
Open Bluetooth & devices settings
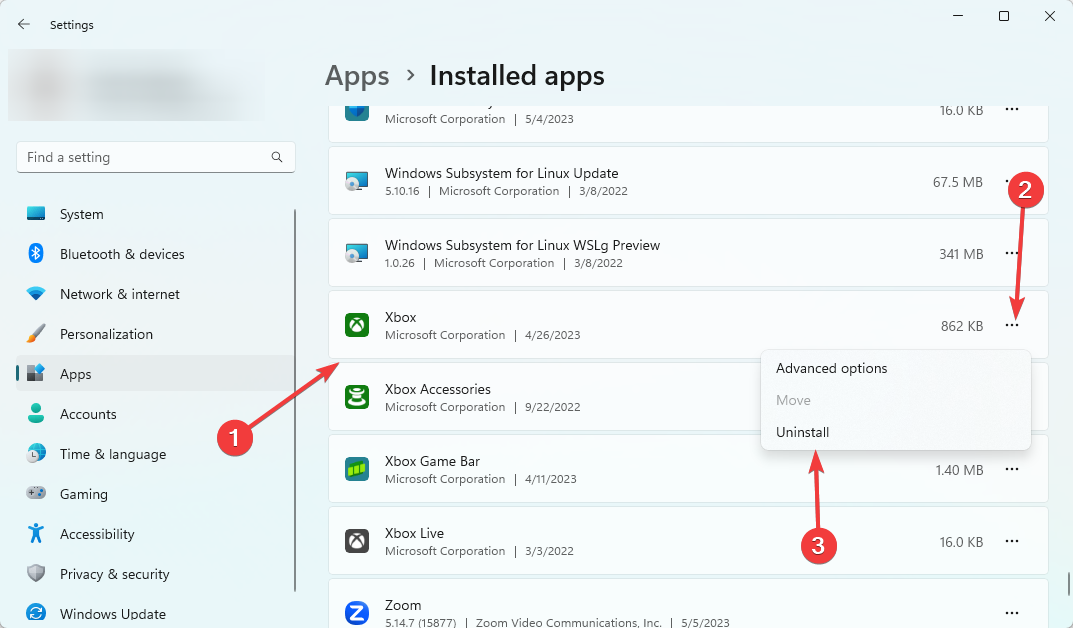click(x=122, y=254)
